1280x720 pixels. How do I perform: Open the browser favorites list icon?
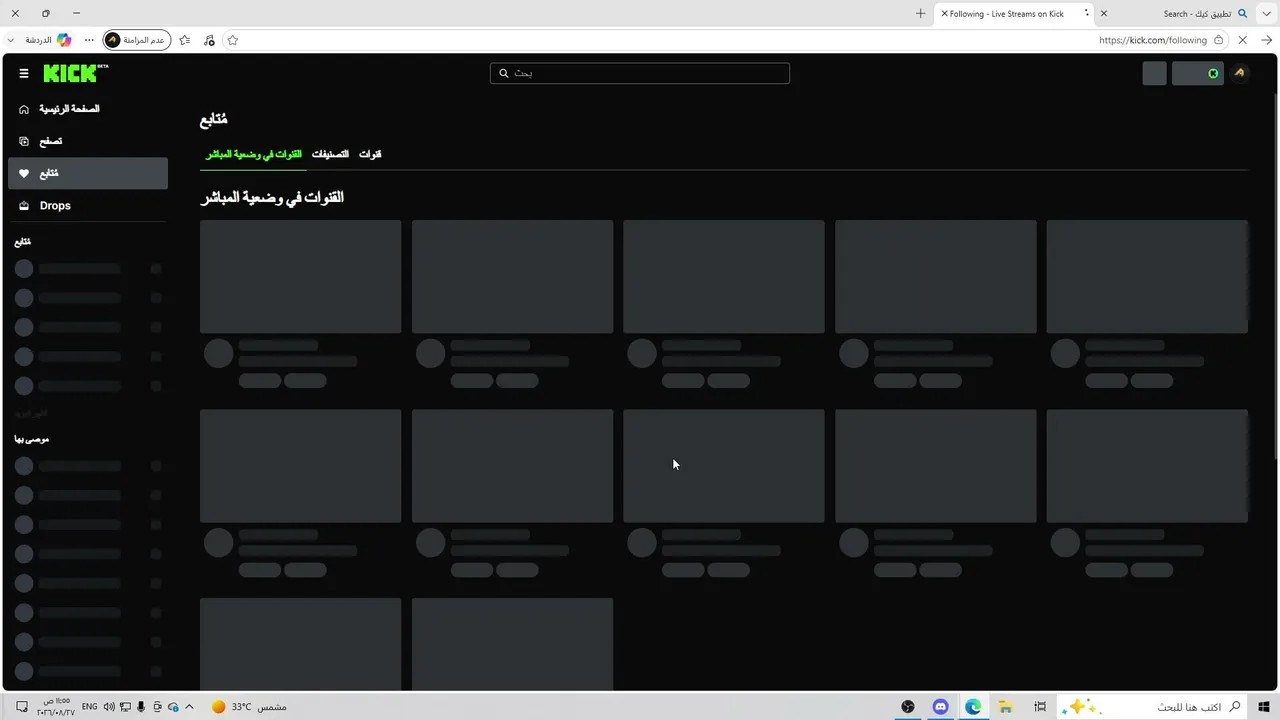[185, 40]
